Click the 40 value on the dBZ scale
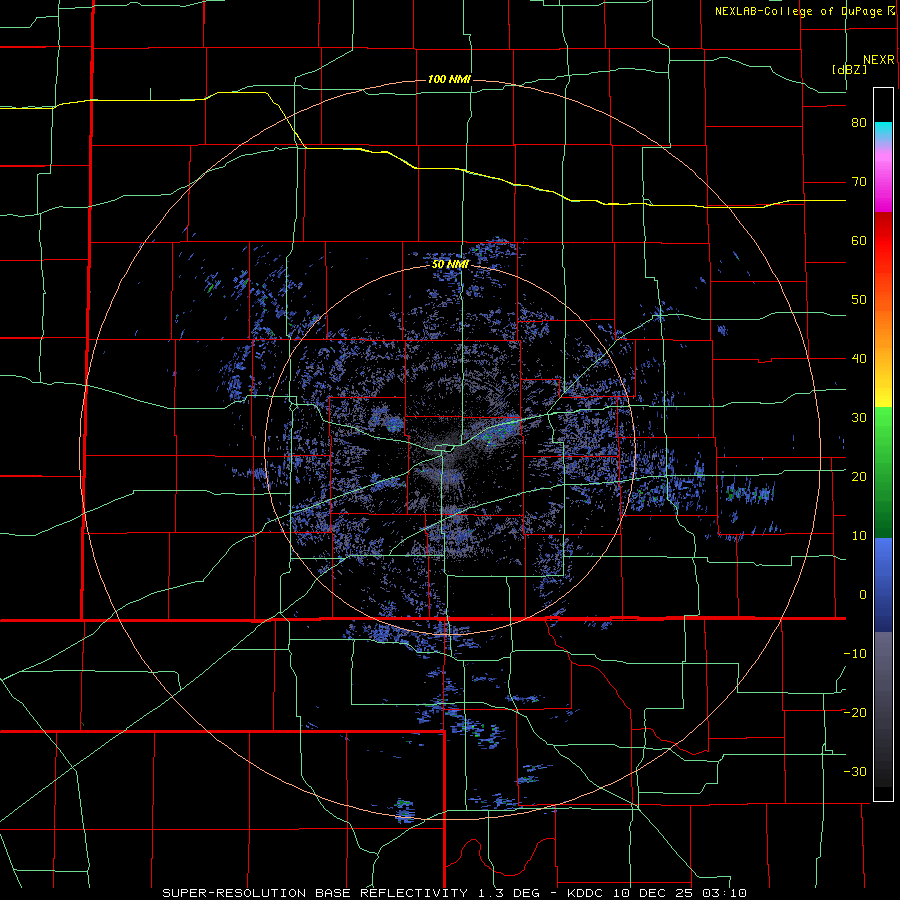 (x=859, y=359)
